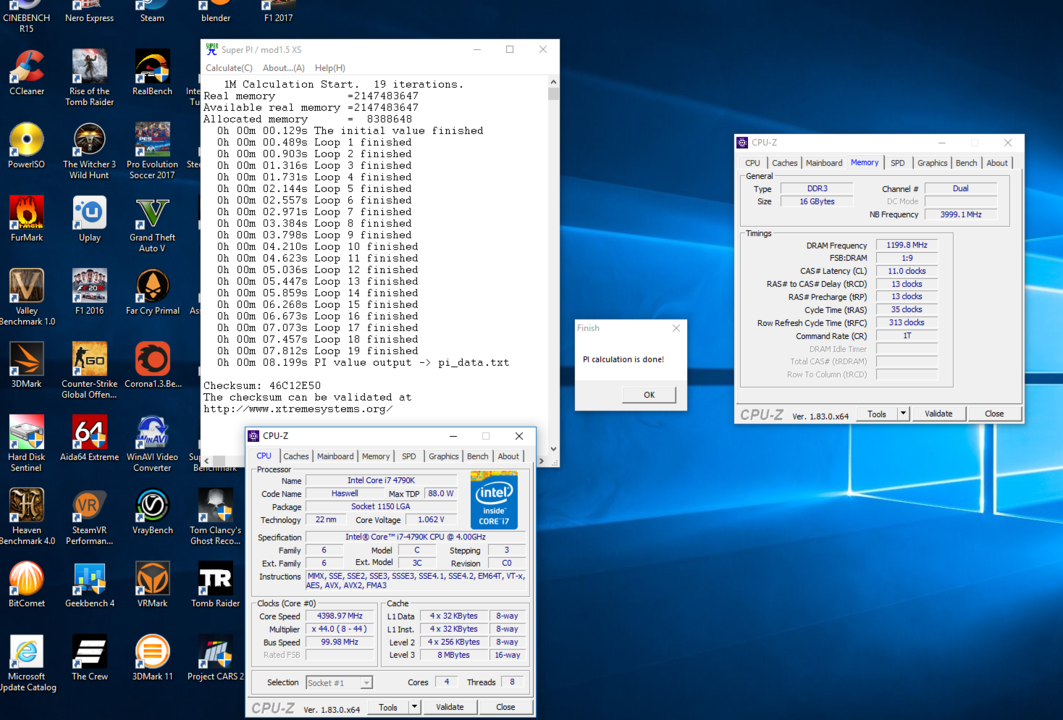Expand the Socket #1 selection dropdown
The image size is (1063, 720).
(366, 683)
